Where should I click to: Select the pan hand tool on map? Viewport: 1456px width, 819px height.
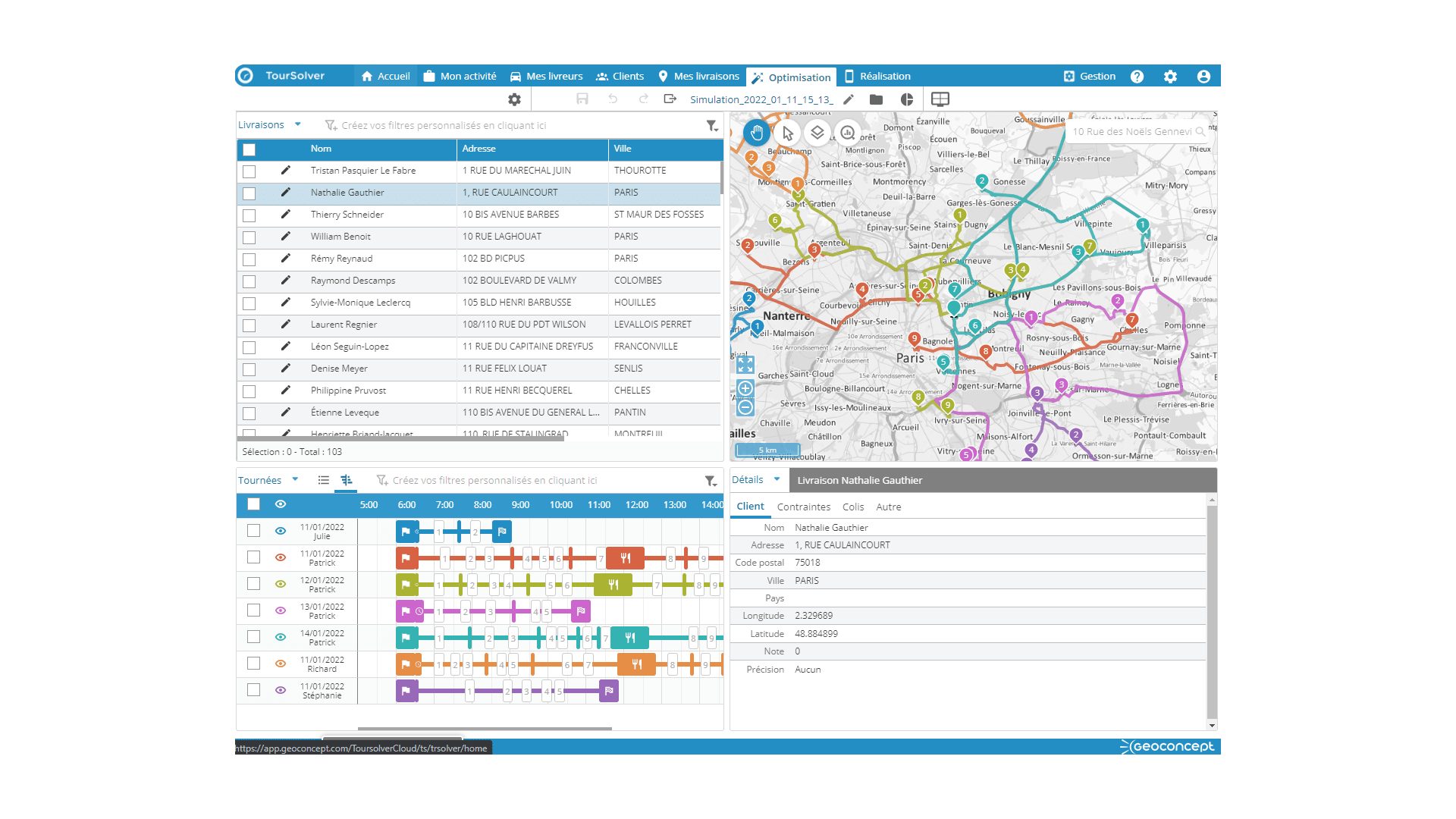pyautogui.click(x=756, y=133)
